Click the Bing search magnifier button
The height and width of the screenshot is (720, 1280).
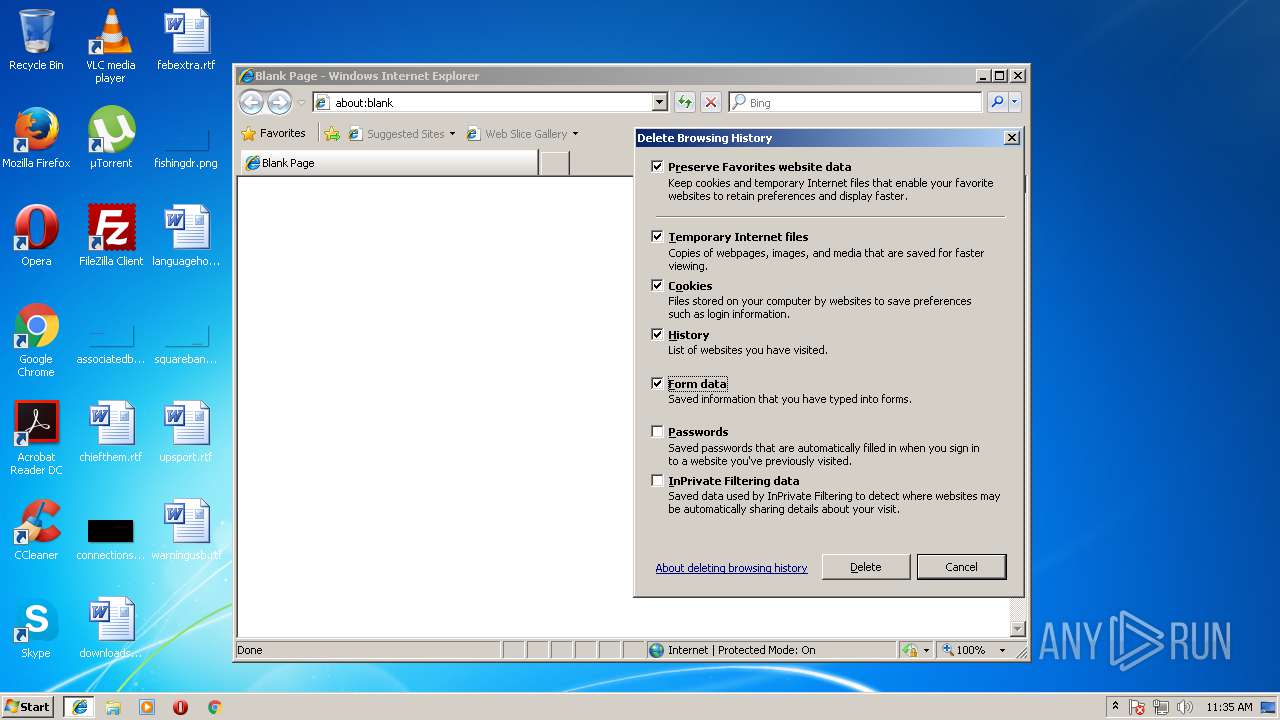[x=997, y=102]
